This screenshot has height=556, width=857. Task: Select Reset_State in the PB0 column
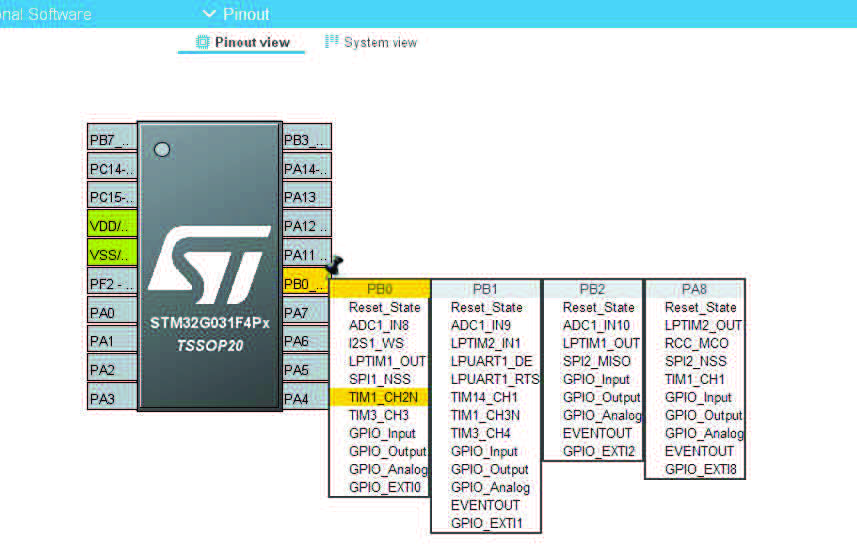click(x=384, y=307)
